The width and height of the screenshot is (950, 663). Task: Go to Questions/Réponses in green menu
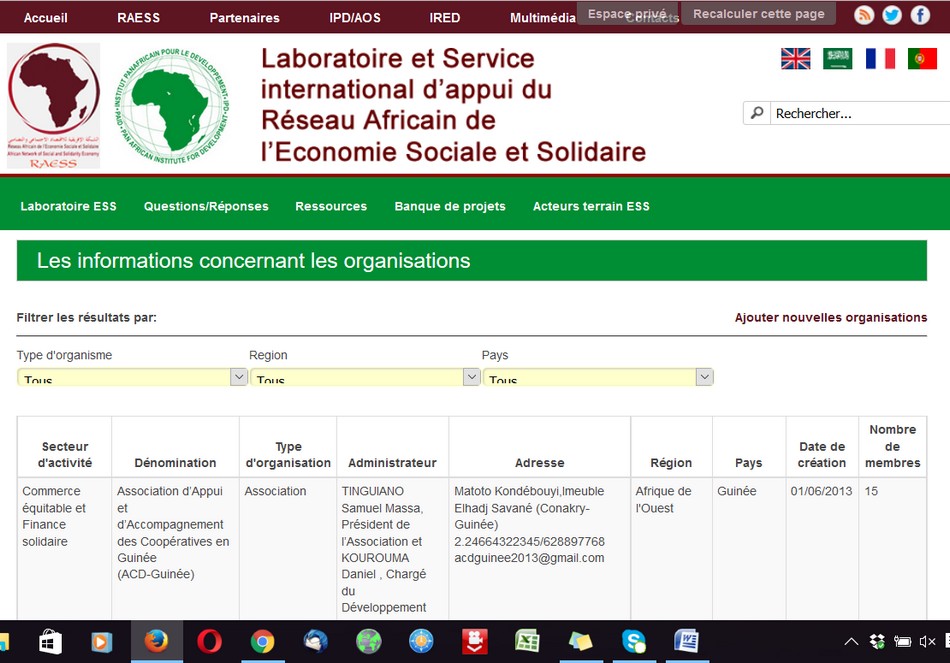pos(206,206)
